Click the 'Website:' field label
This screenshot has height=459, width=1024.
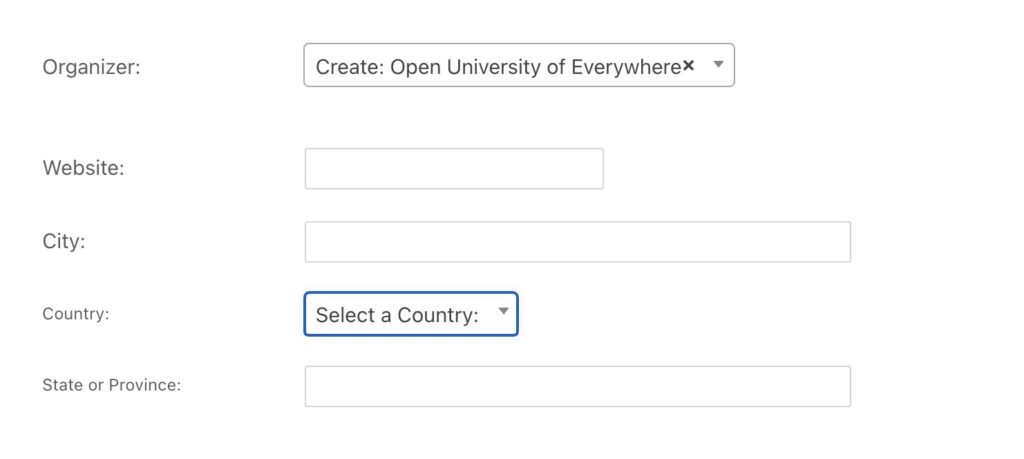(x=83, y=168)
